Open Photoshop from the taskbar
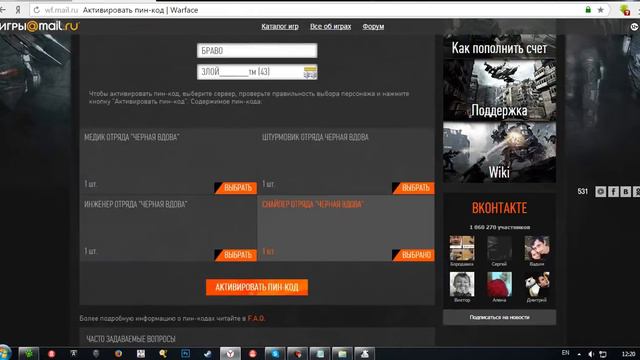Viewport: 640px width, 360px height. point(185,353)
